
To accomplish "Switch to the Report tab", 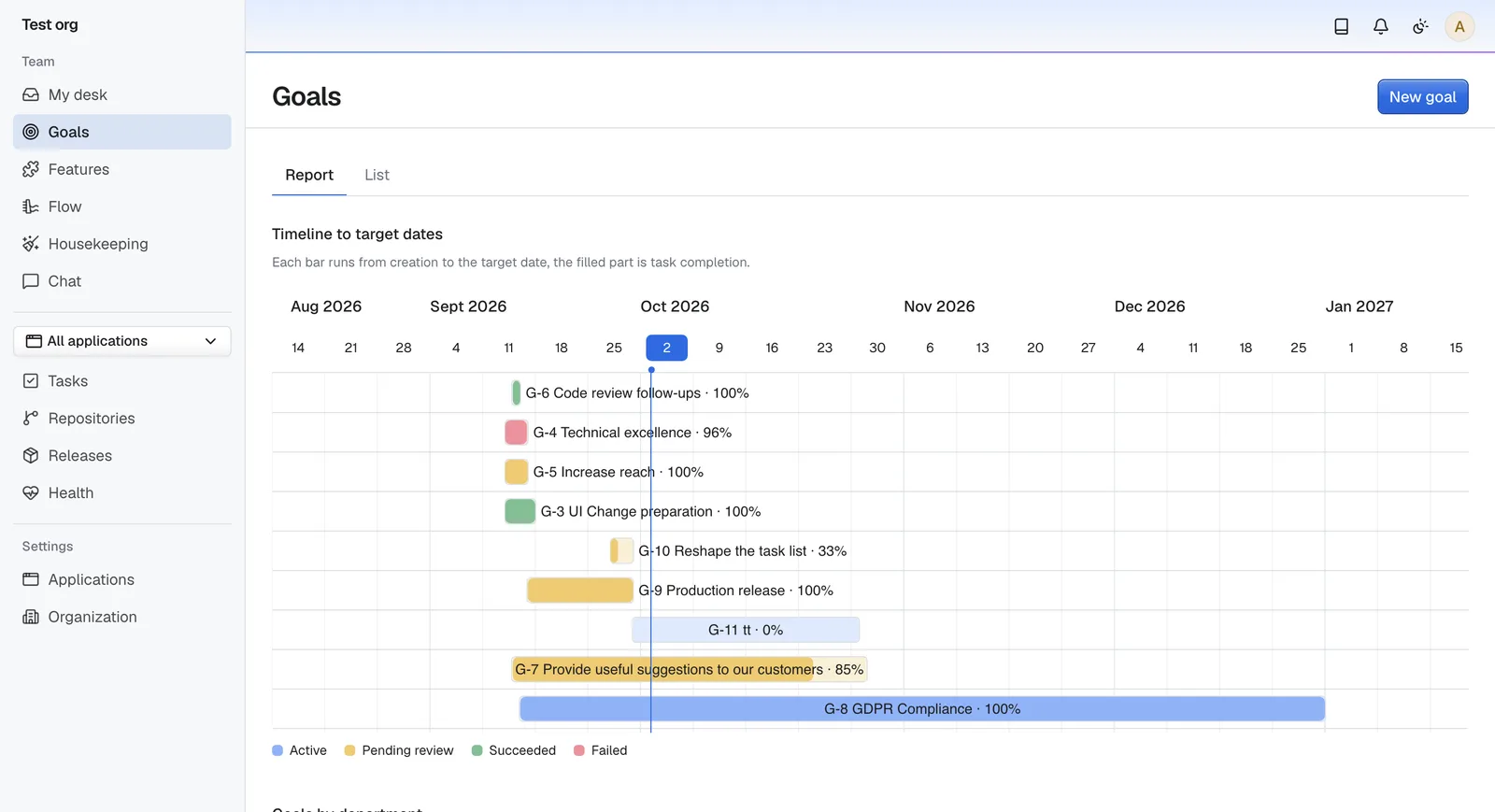I will coord(309,175).
